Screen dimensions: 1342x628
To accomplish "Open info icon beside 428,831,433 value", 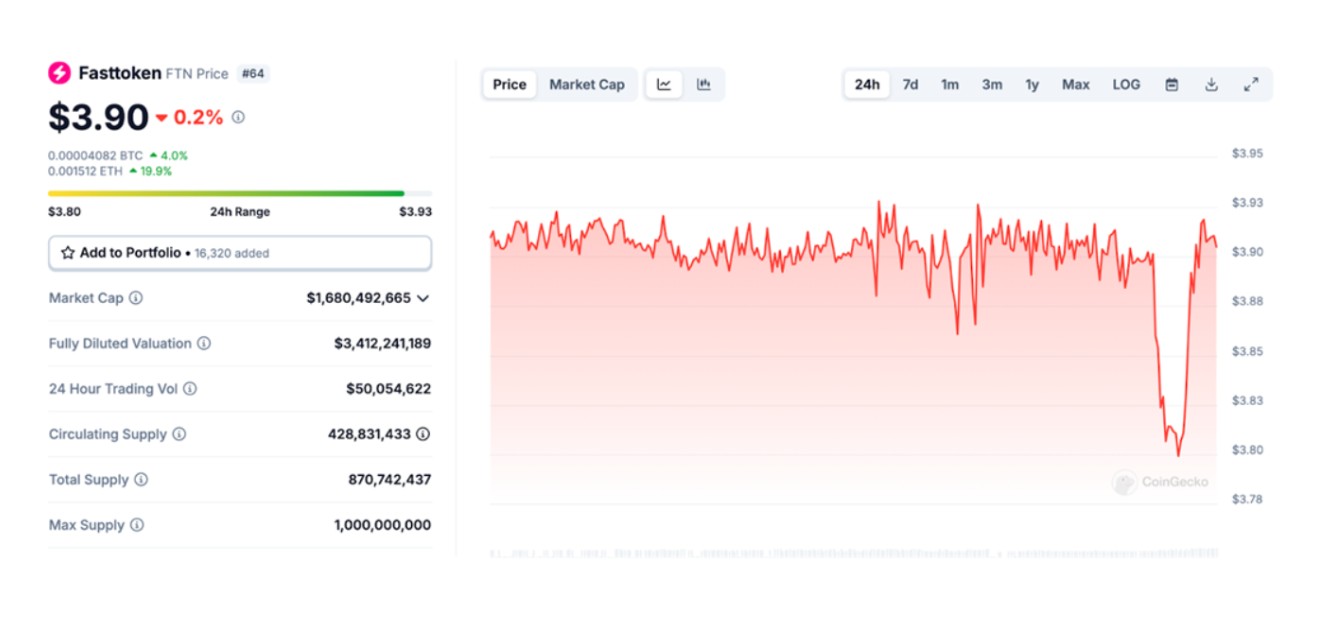I will [423, 434].
